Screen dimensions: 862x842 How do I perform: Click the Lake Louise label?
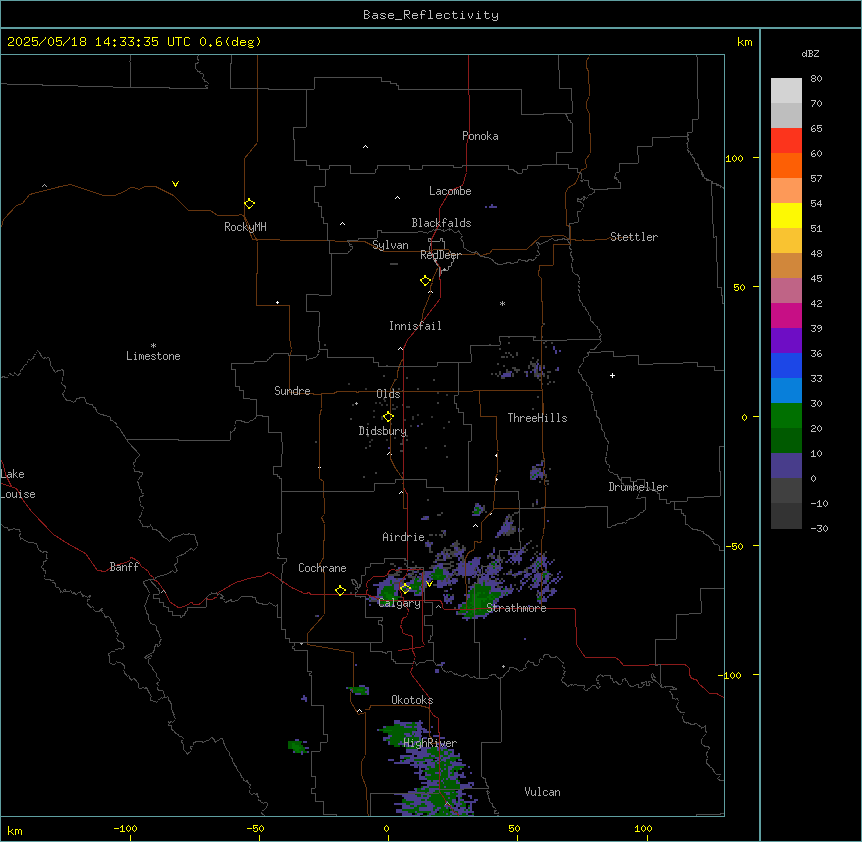[x=18, y=484]
